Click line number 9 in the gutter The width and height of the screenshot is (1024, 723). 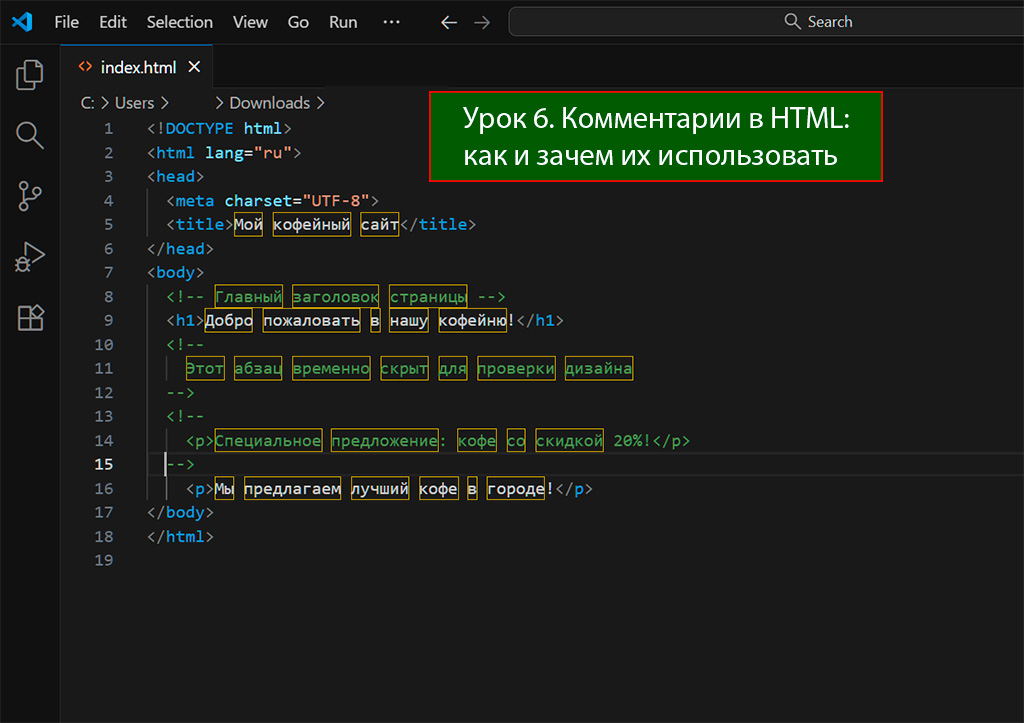(x=108, y=320)
